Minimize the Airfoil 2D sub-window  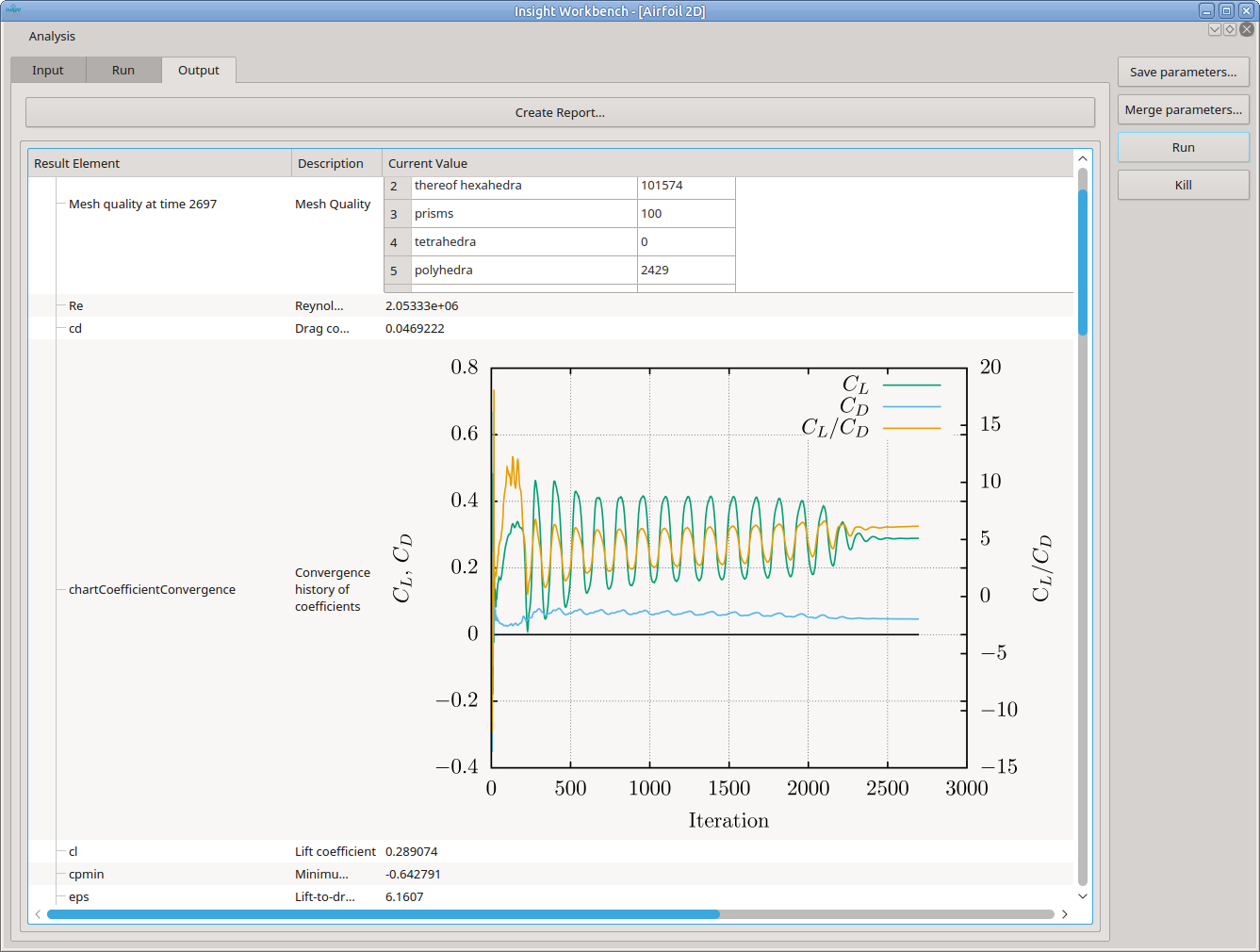pyautogui.click(x=1215, y=30)
